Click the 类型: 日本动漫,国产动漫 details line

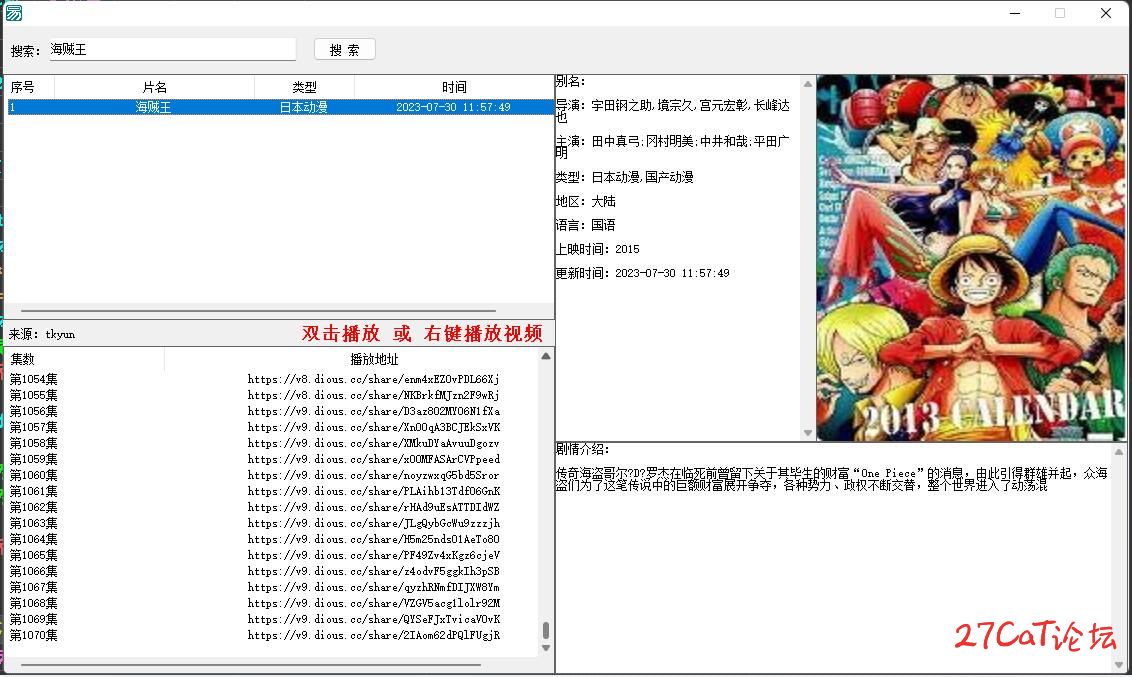[x=624, y=177]
